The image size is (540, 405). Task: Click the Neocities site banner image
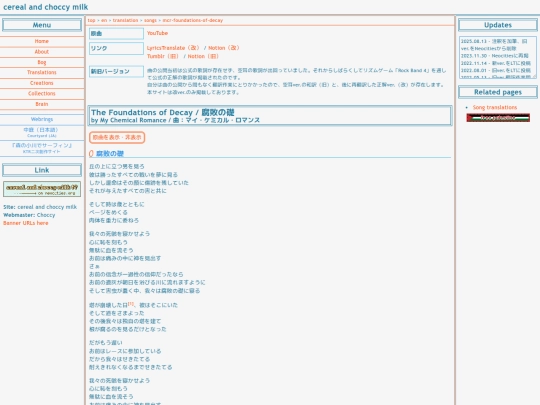tap(42, 189)
